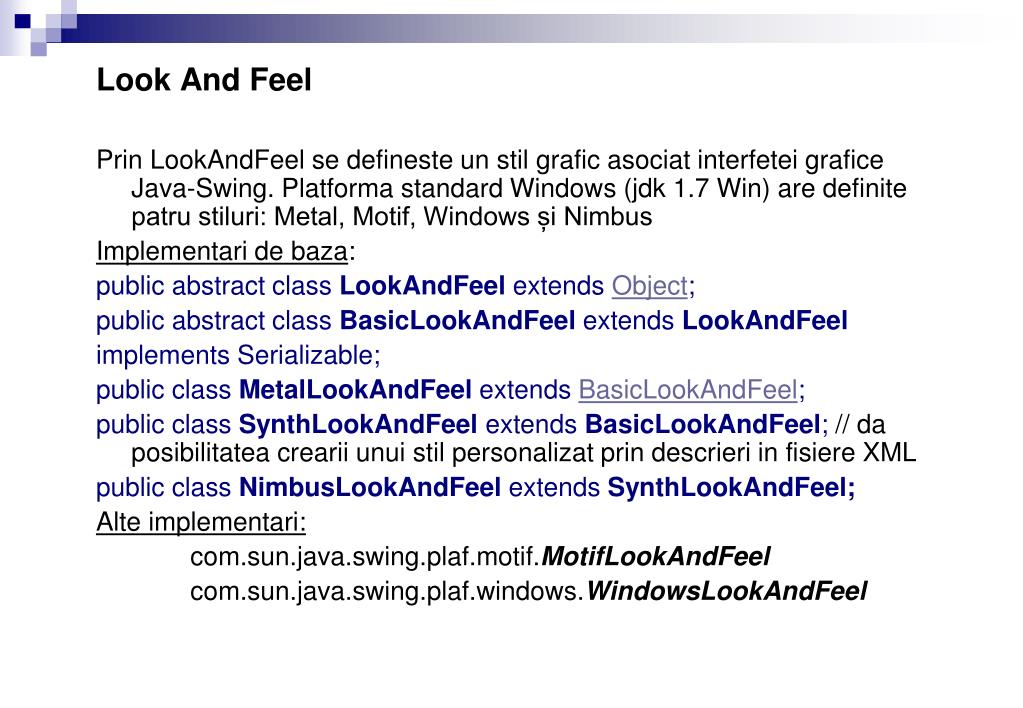This screenshot has height=708, width=1023.
Task: Select the Alte implementari heading
Action: (x=201, y=522)
